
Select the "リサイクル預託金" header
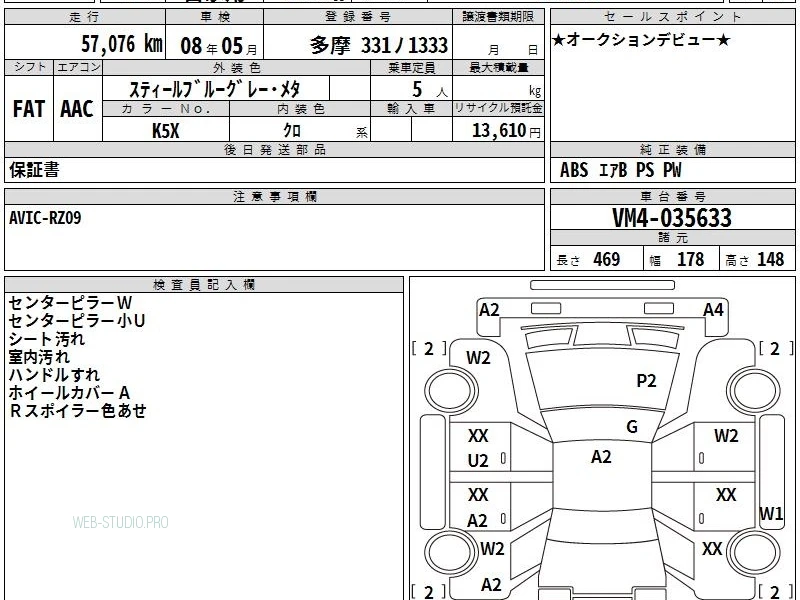[498, 108]
